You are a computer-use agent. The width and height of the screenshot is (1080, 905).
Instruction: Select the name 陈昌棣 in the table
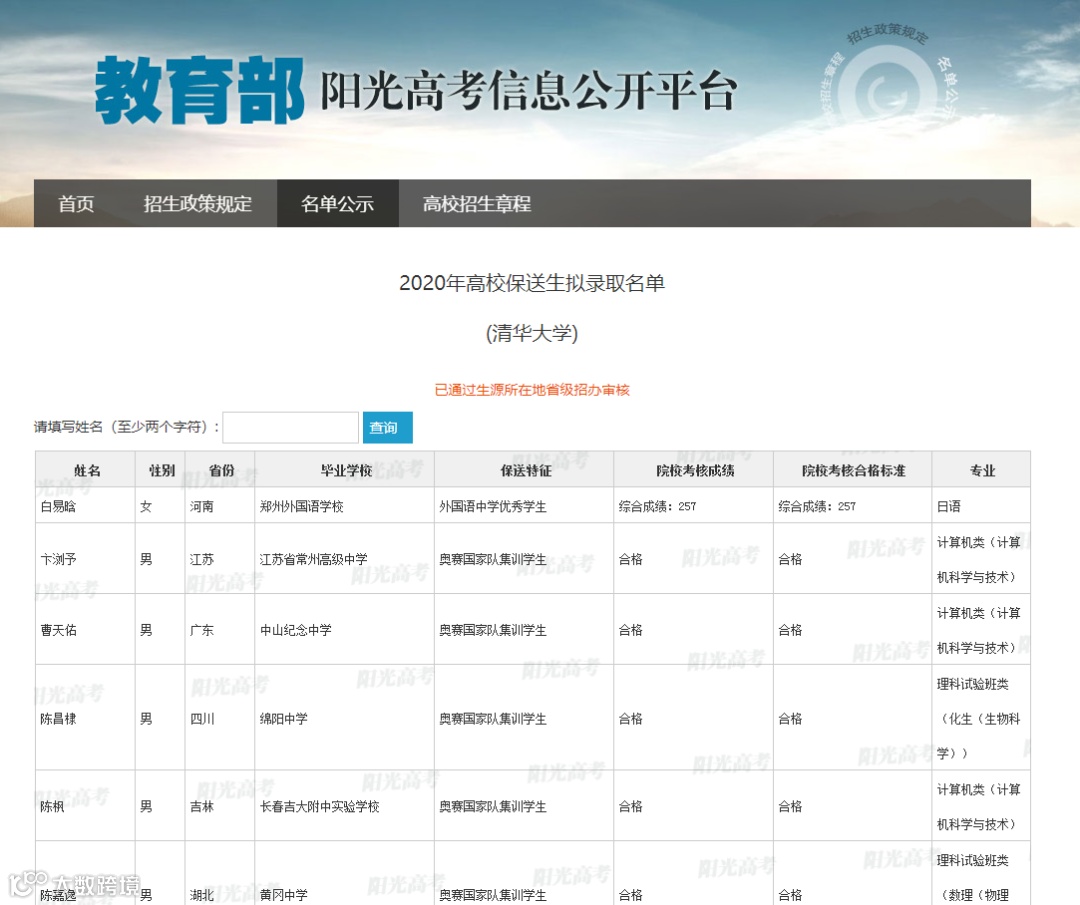pos(58,719)
